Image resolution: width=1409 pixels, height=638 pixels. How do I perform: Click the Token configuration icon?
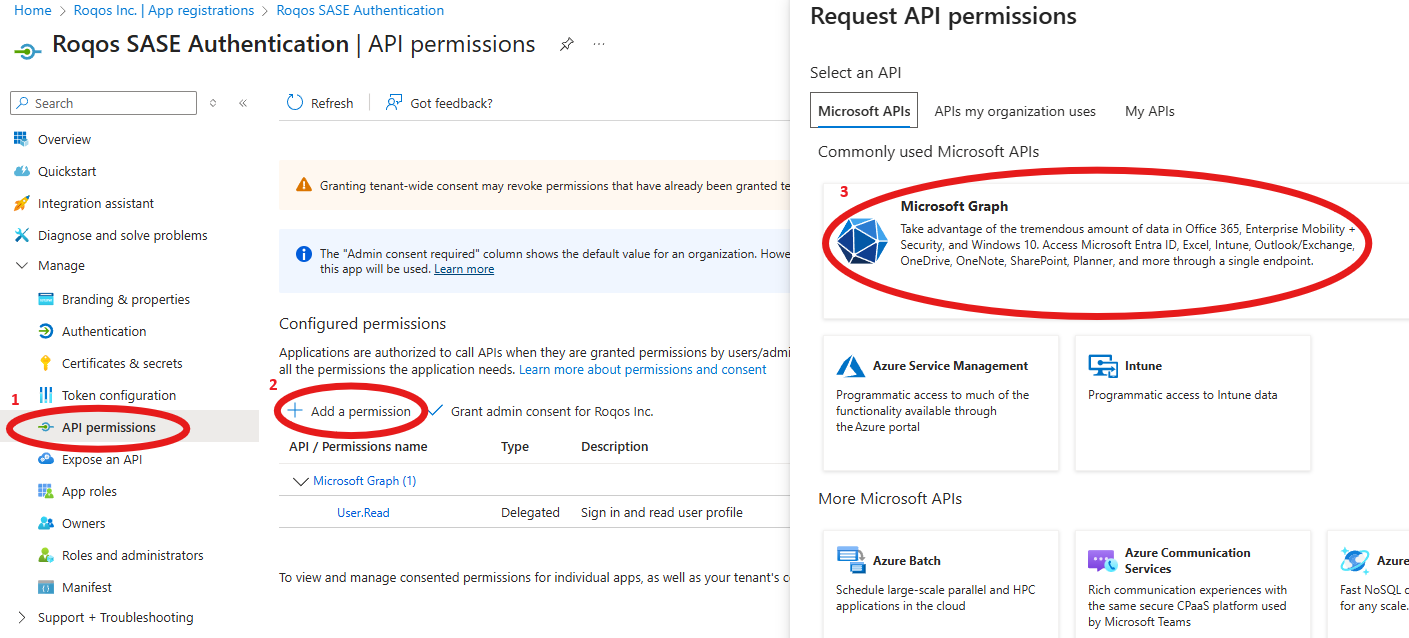click(45, 395)
